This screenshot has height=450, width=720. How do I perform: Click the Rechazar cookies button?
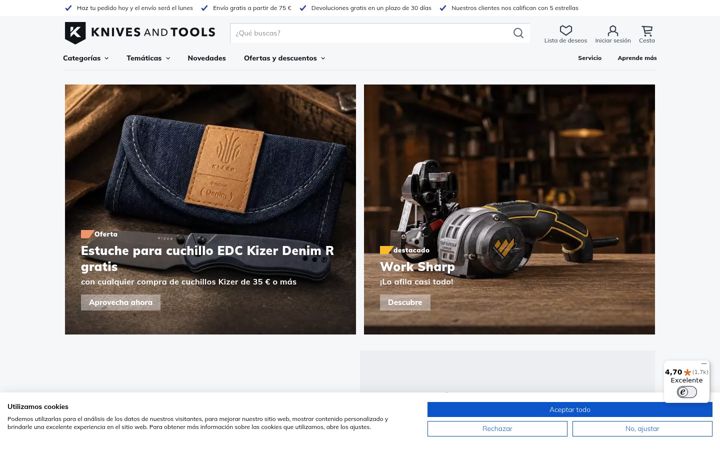point(497,428)
